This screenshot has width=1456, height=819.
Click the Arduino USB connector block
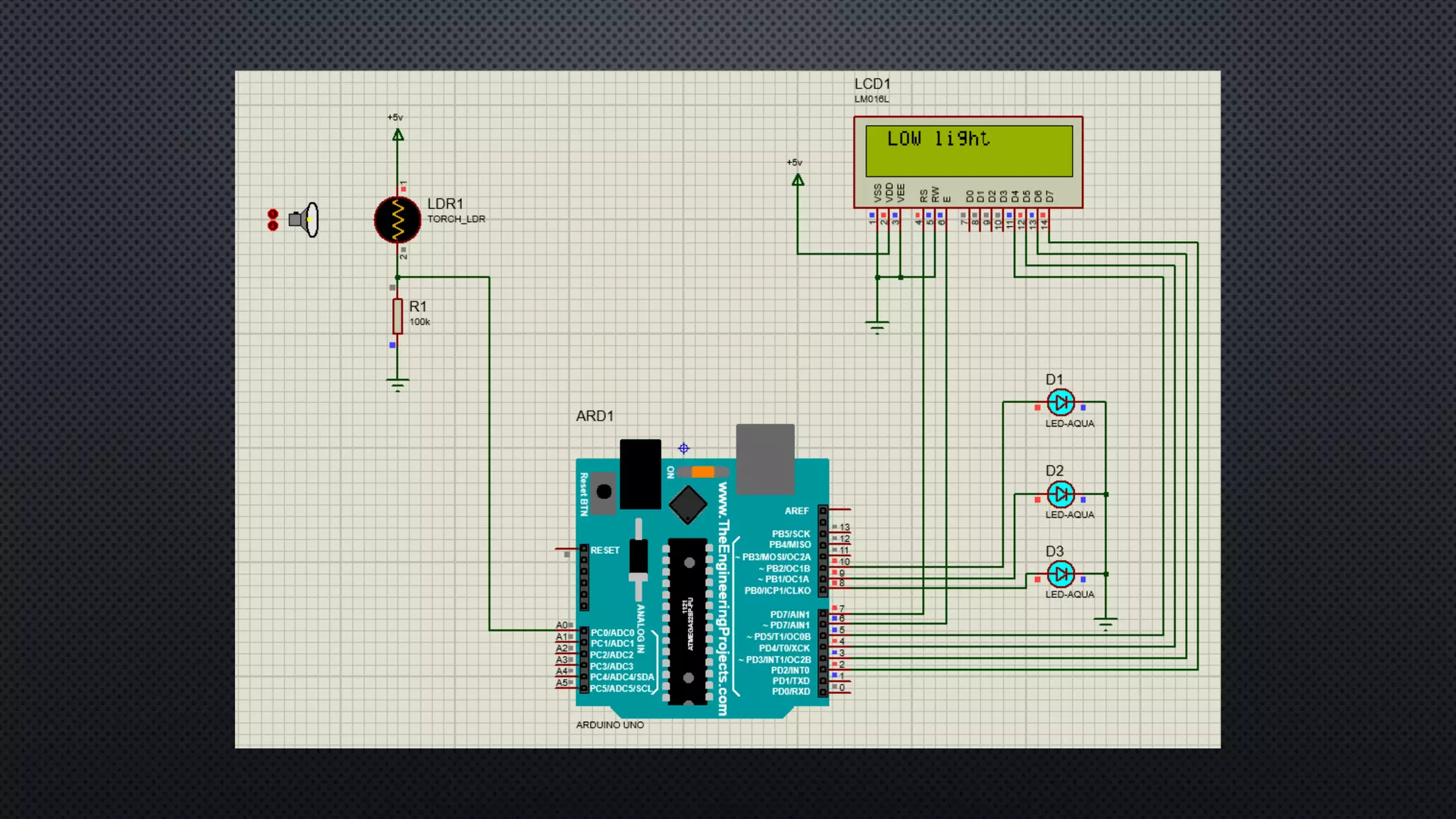click(765, 459)
